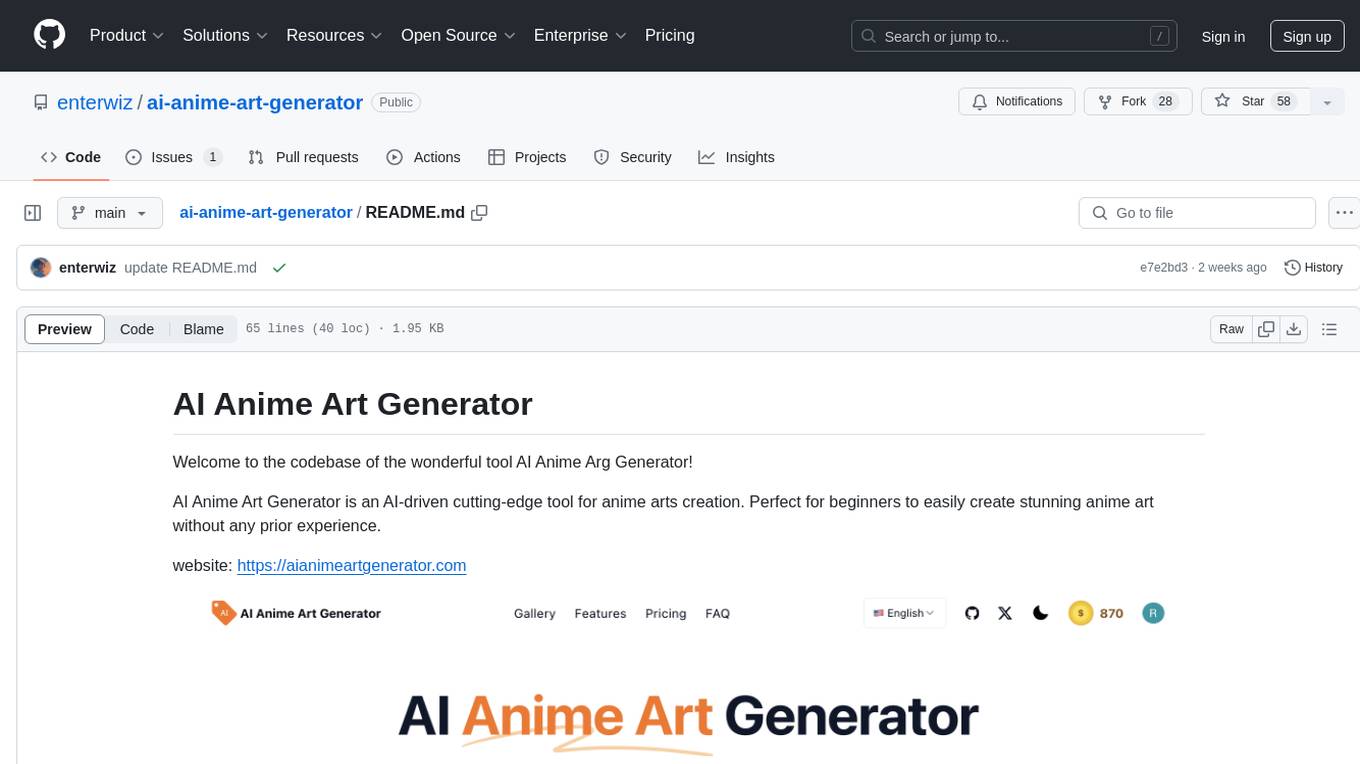The height and width of the screenshot is (764, 1360).
Task: Expand the Enterprise menu
Action: (580, 35)
